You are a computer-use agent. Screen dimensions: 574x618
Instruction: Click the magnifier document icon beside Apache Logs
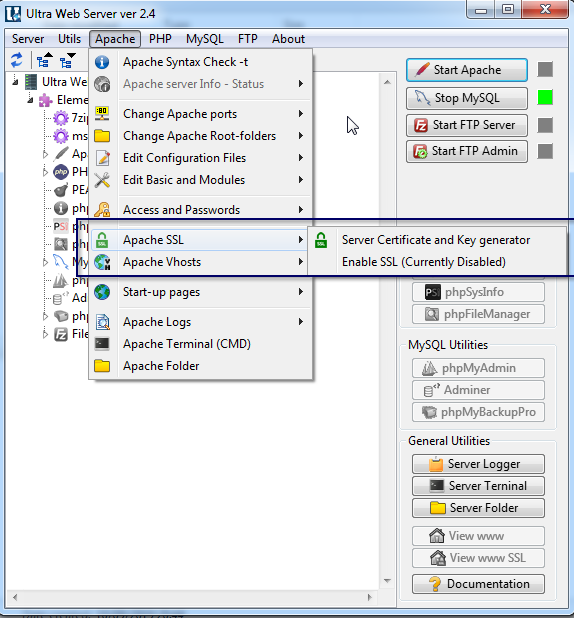coord(103,322)
